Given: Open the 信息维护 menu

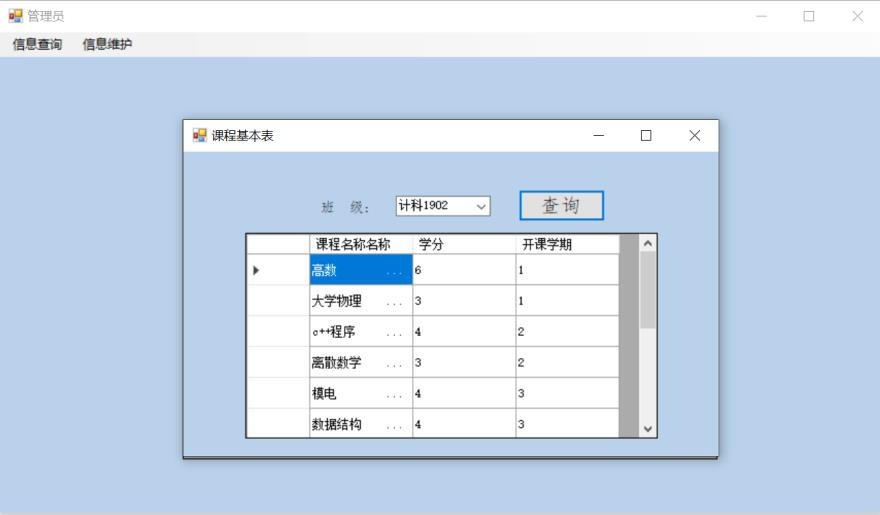Looking at the screenshot, I should pyautogui.click(x=107, y=44).
